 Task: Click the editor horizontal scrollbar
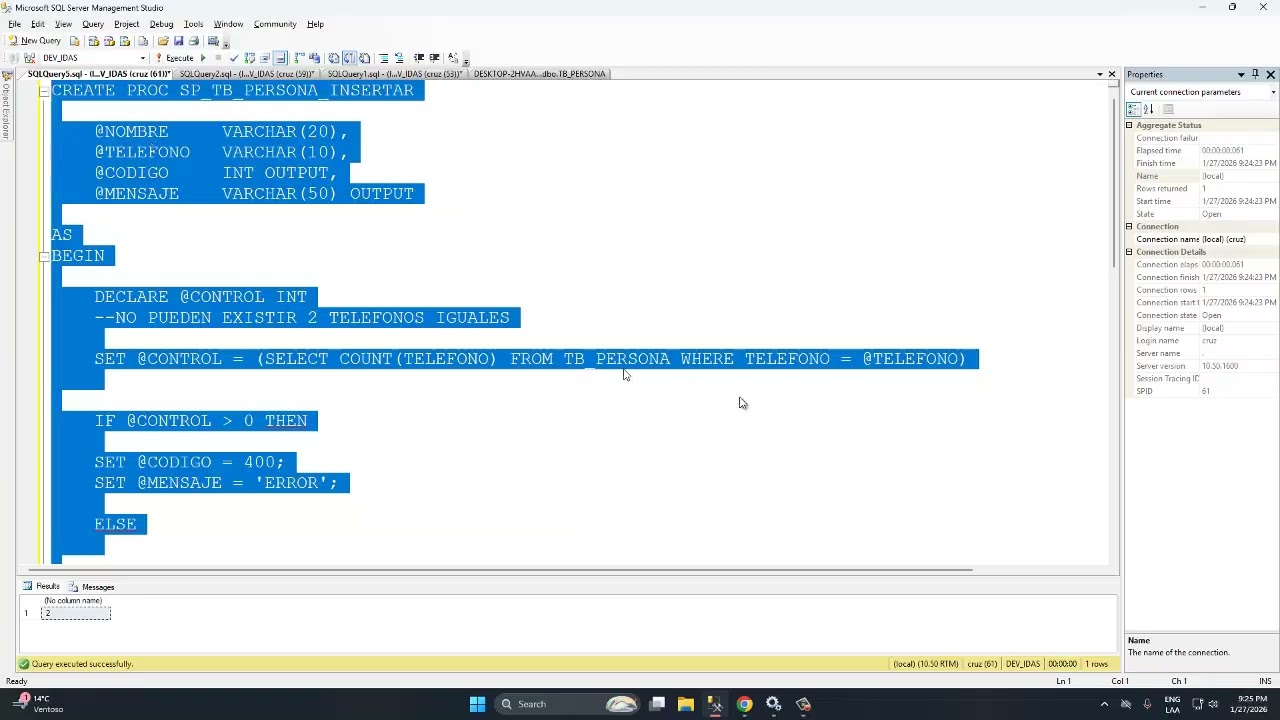coord(500,571)
